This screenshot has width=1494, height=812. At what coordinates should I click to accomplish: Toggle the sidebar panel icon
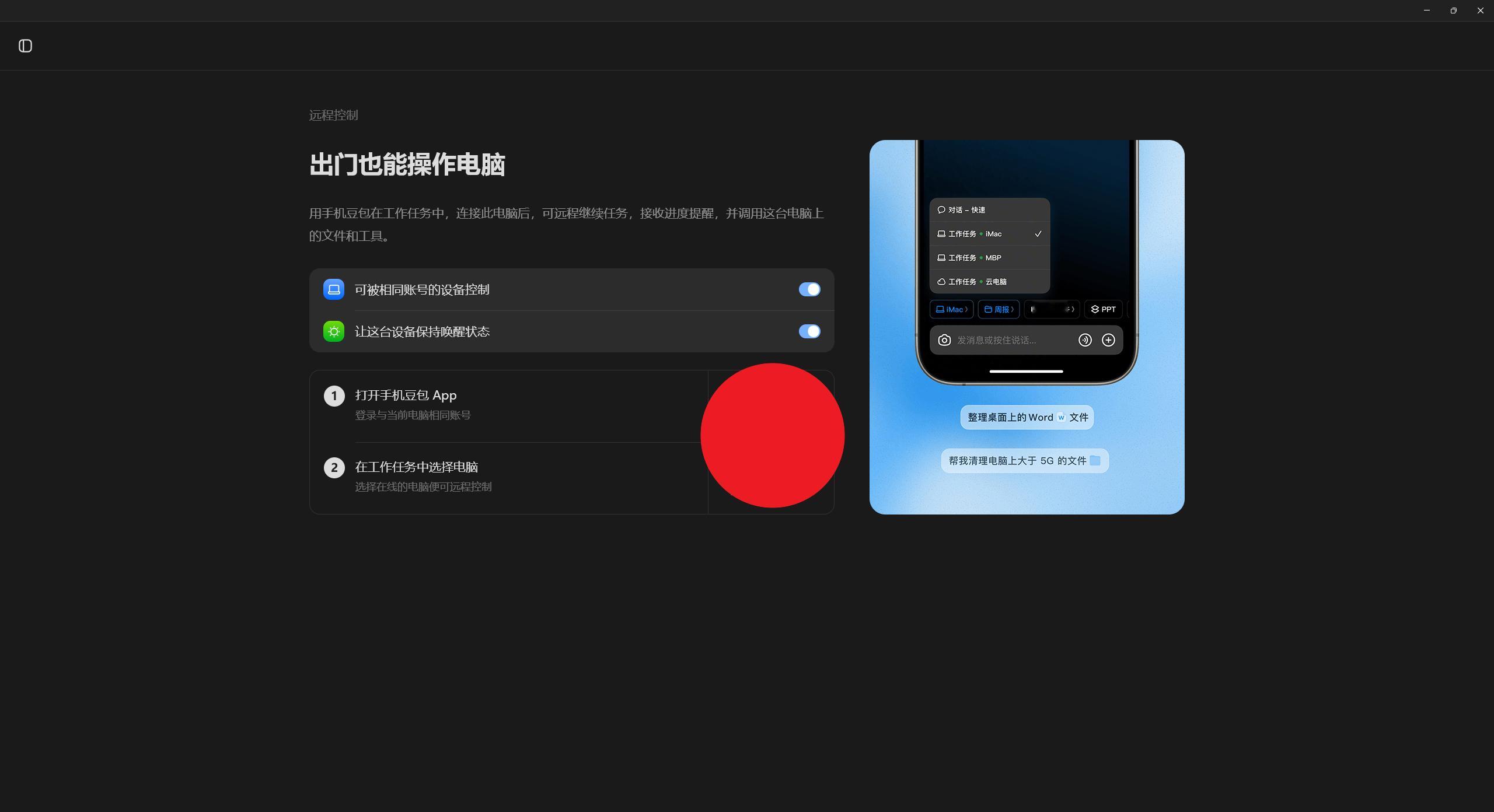pyautogui.click(x=25, y=46)
